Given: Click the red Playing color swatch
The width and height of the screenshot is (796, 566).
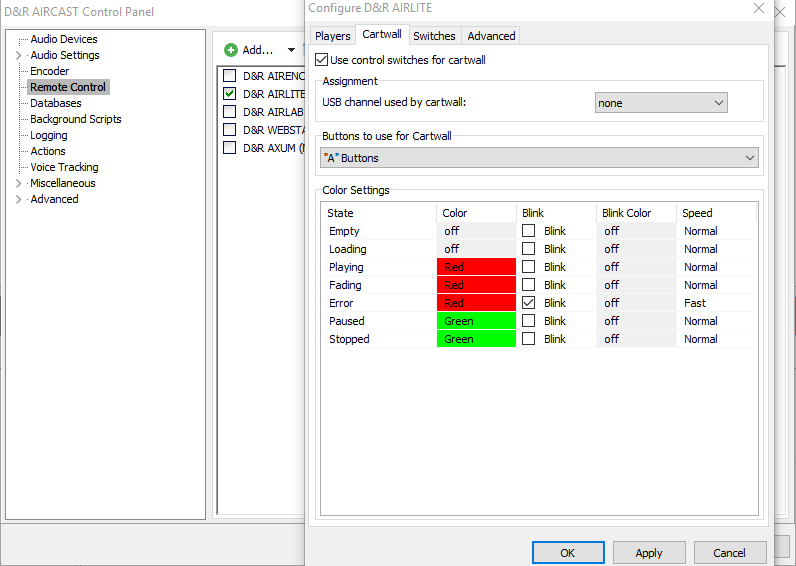Looking at the screenshot, I should coord(476,267).
